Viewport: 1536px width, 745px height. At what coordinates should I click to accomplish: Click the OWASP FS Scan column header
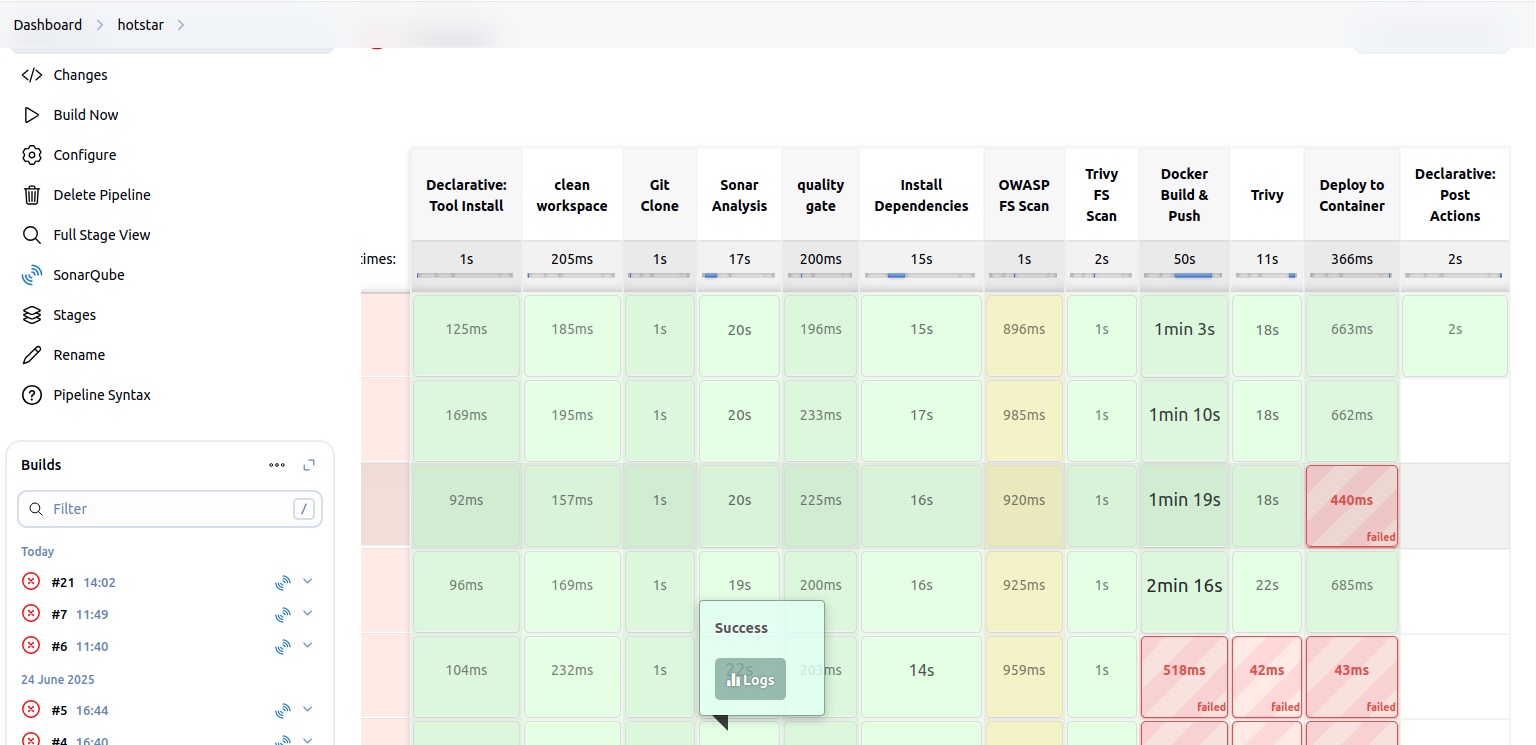click(1024, 195)
